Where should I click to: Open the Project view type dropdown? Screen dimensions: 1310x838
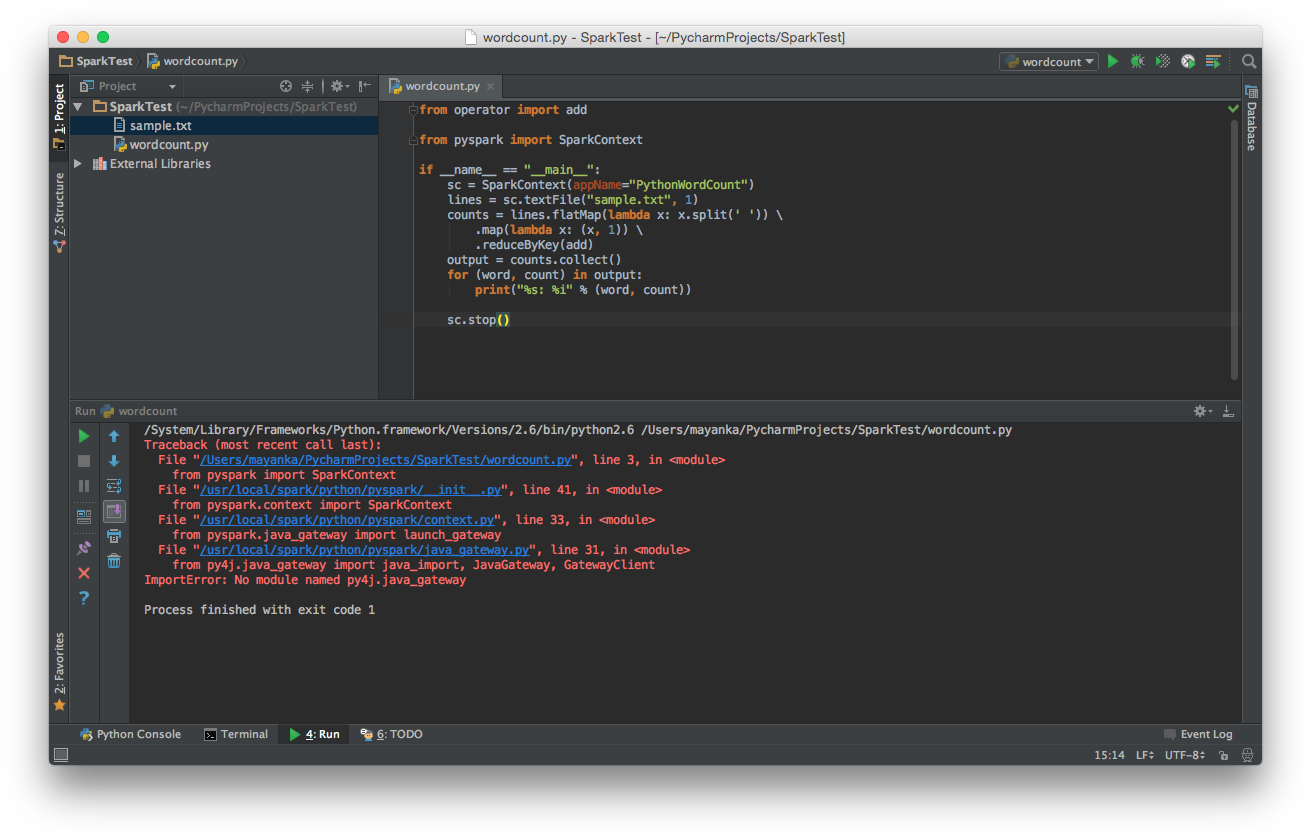[x=129, y=86]
